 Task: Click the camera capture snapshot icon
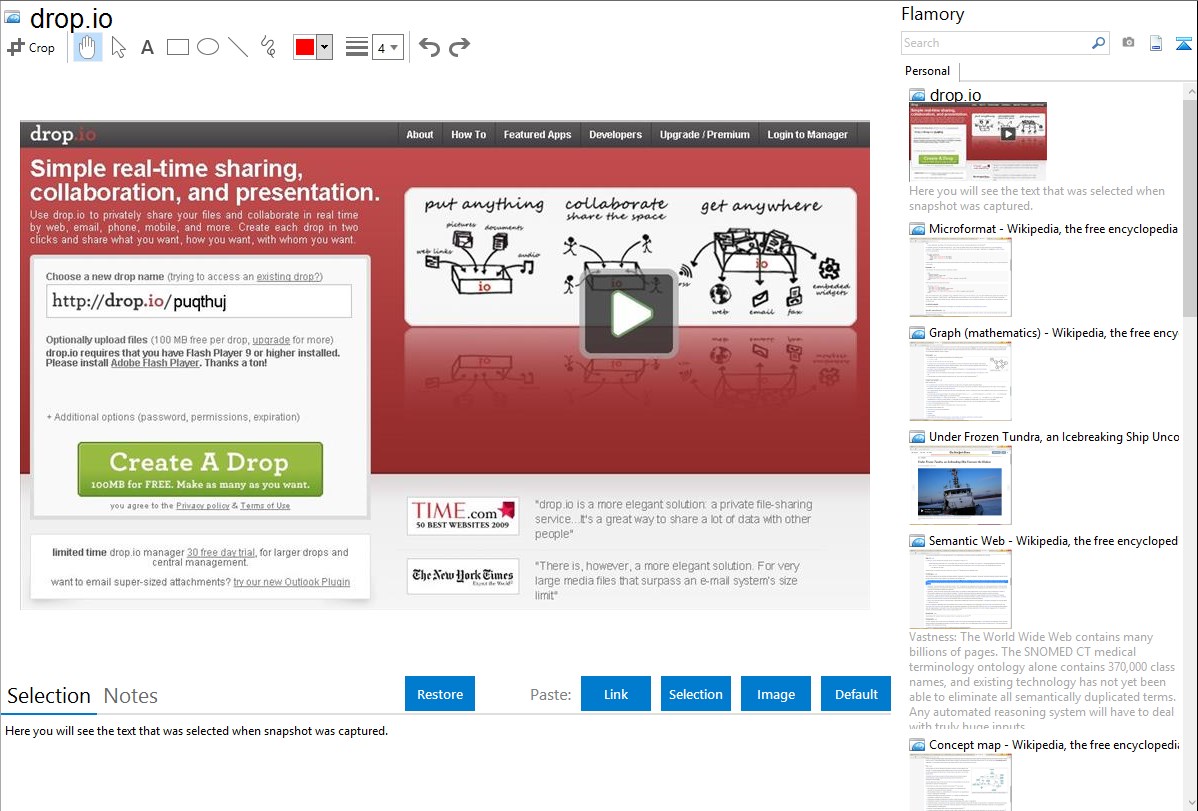[1128, 43]
